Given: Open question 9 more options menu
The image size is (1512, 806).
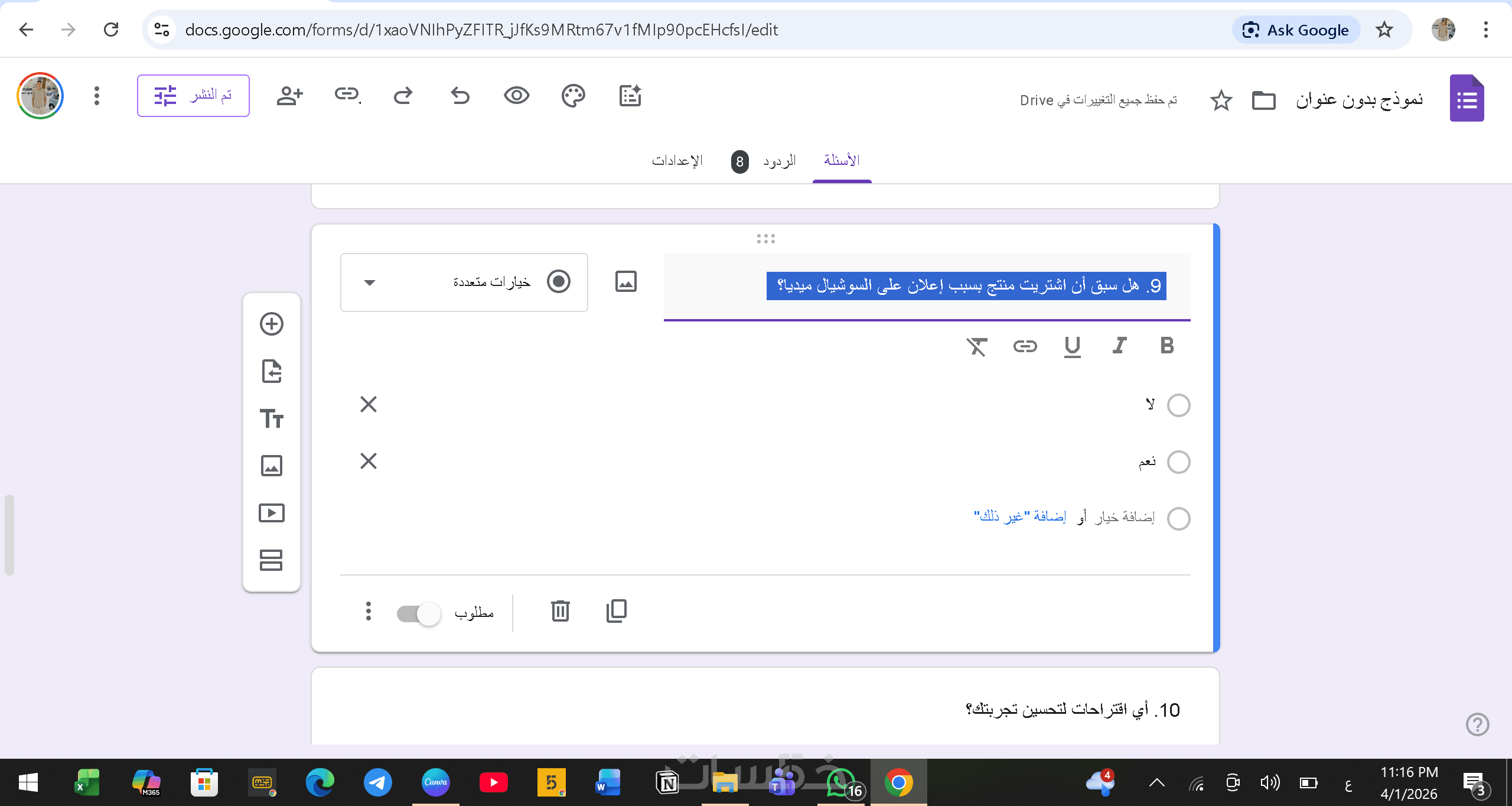Looking at the screenshot, I should 368,611.
